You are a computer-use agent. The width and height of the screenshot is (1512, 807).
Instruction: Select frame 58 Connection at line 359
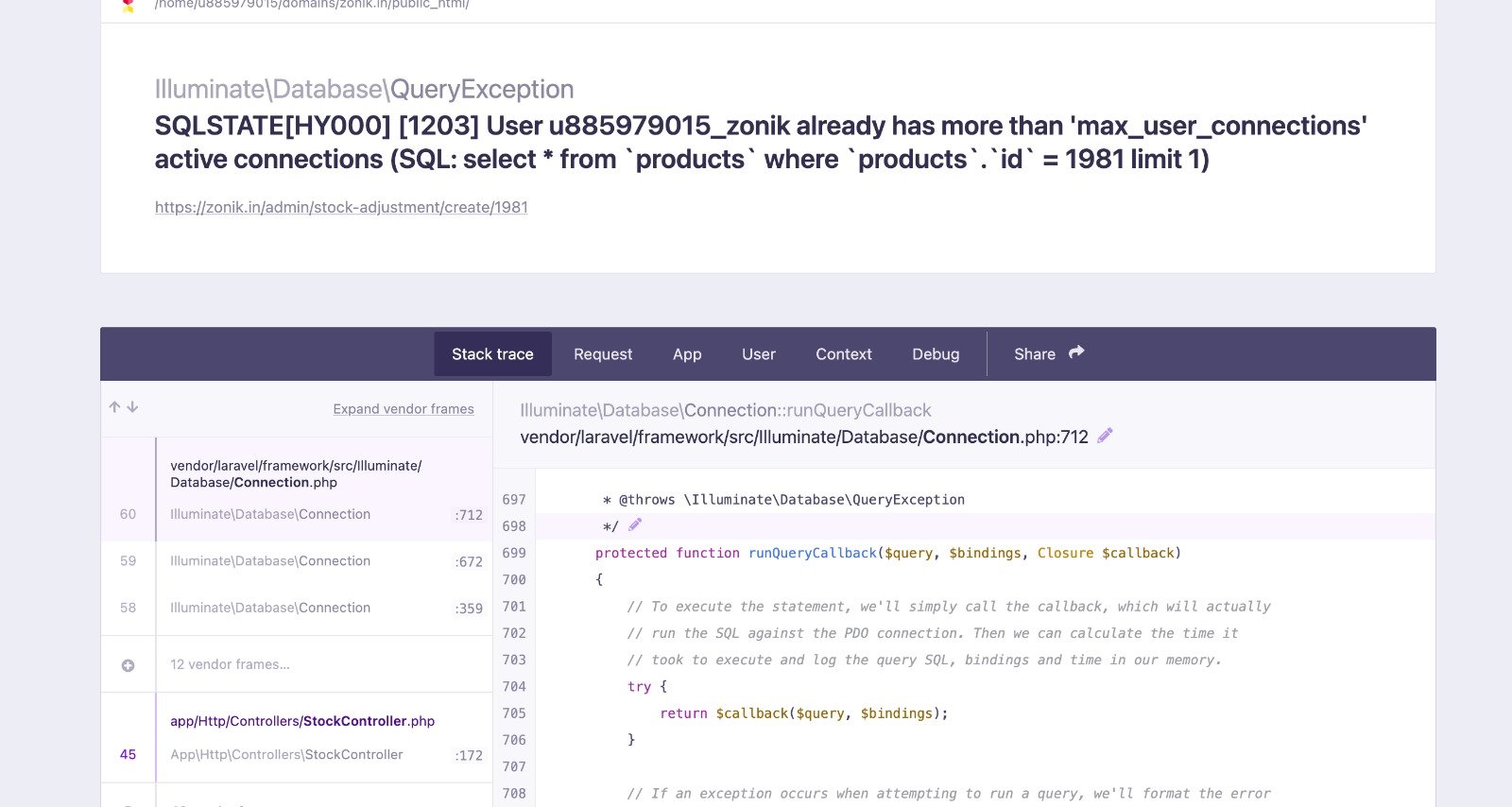pos(297,609)
